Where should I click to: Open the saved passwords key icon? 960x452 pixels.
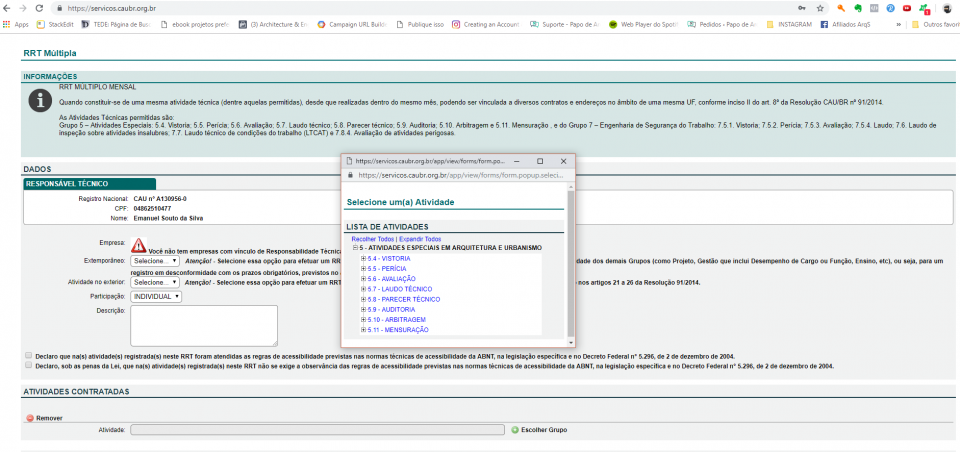click(x=801, y=8)
